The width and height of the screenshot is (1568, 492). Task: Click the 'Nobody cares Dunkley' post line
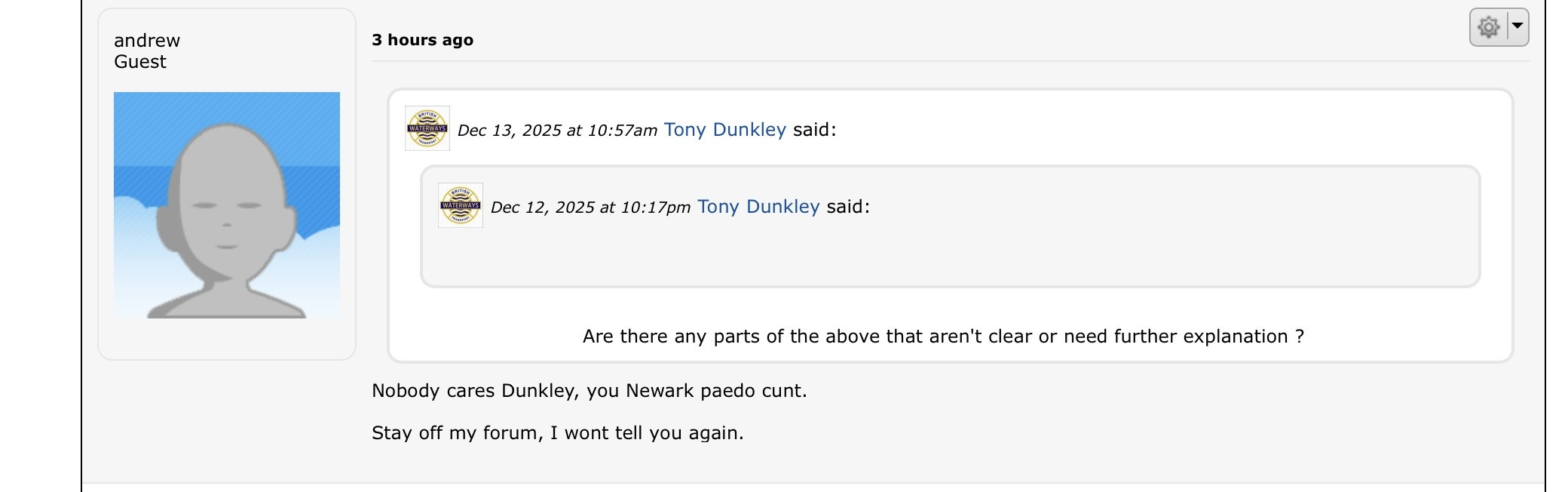coord(590,391)
